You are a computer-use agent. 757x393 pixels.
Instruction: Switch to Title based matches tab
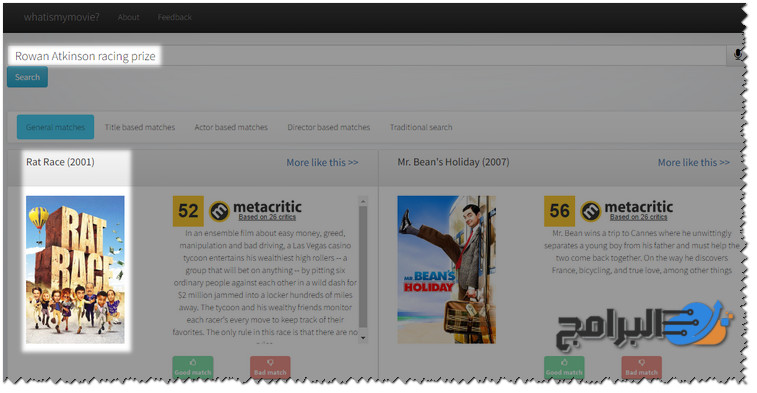tap(140, 127)
